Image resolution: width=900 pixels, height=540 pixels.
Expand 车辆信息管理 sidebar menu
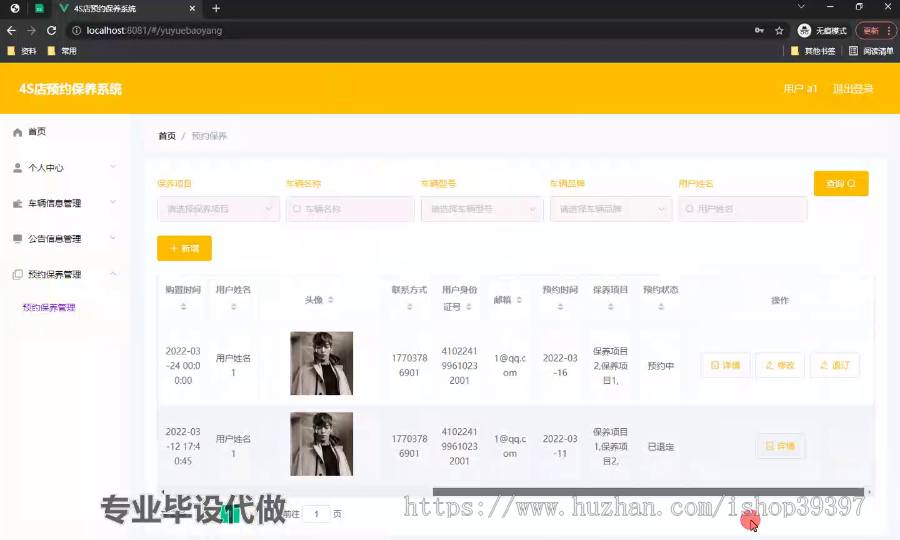point(64,203)
